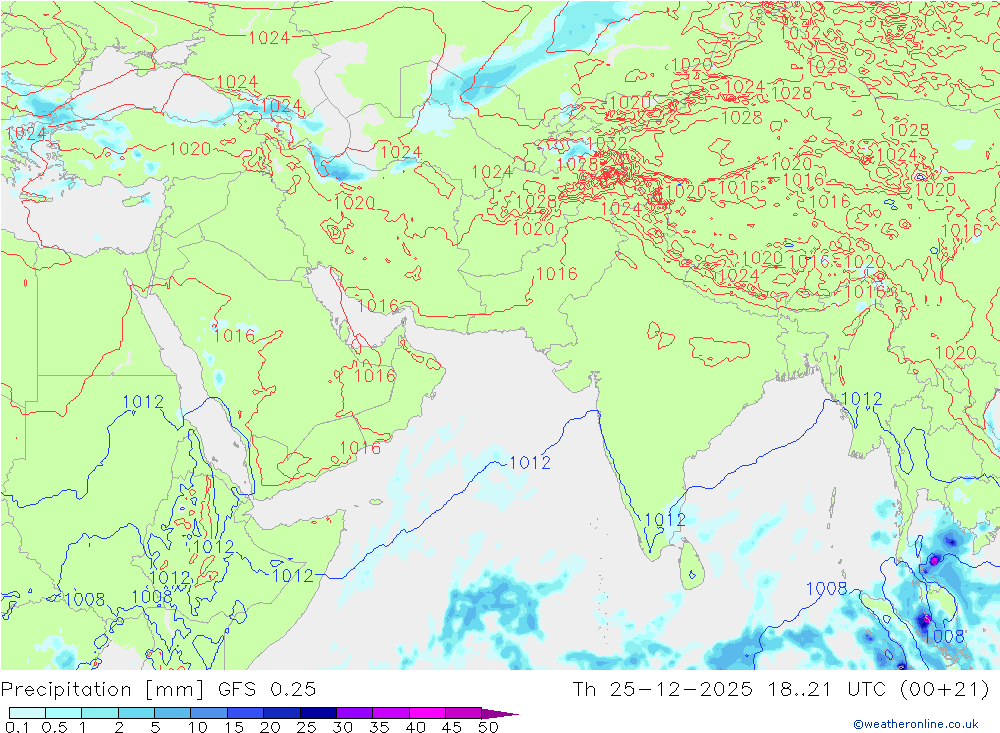1000x733 pixels.
Task: Click the 1016 label over Yemen coast
Action: tap(360, 448)
